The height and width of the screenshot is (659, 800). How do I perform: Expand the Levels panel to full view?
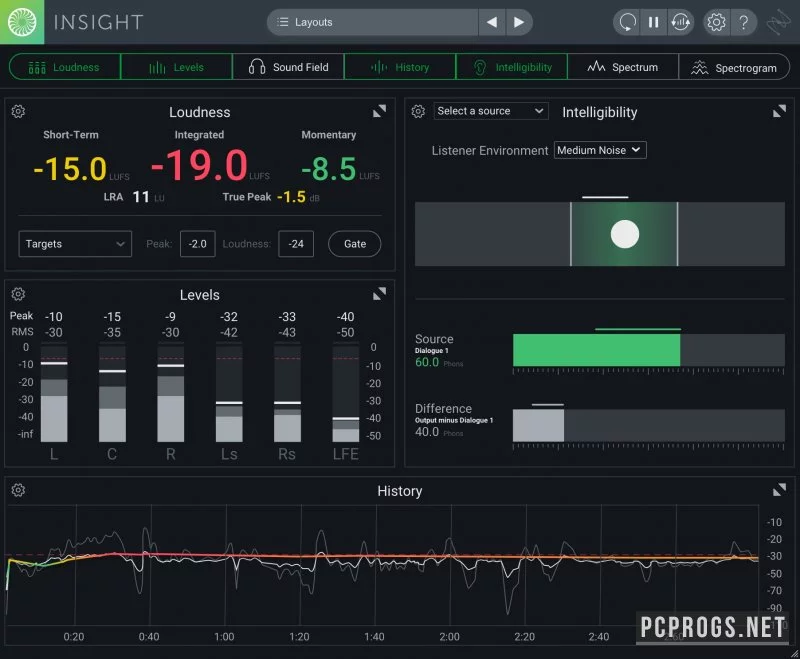[x=379, y=293]
